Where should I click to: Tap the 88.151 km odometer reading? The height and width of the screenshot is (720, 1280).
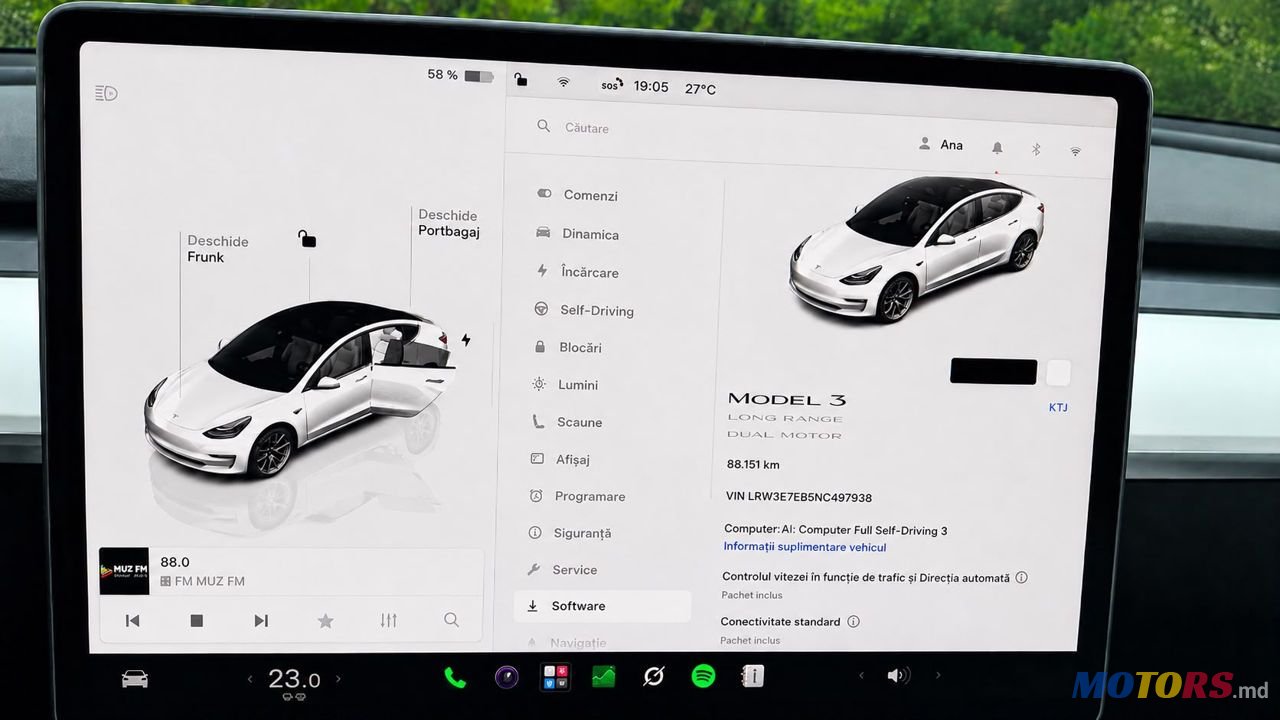click(753, 465)
